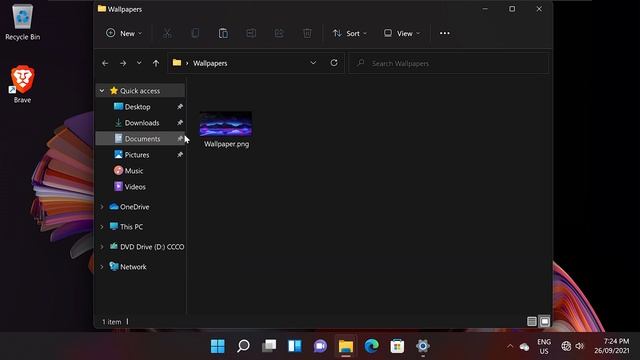This screenshot has width=640, height=360.
Task: Click Wallpapers in the address bar
Action: click(210, 63)
